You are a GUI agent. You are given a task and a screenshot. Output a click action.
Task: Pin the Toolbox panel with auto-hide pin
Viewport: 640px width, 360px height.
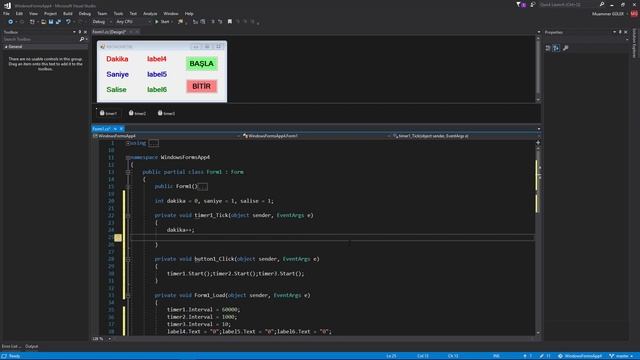80,32
